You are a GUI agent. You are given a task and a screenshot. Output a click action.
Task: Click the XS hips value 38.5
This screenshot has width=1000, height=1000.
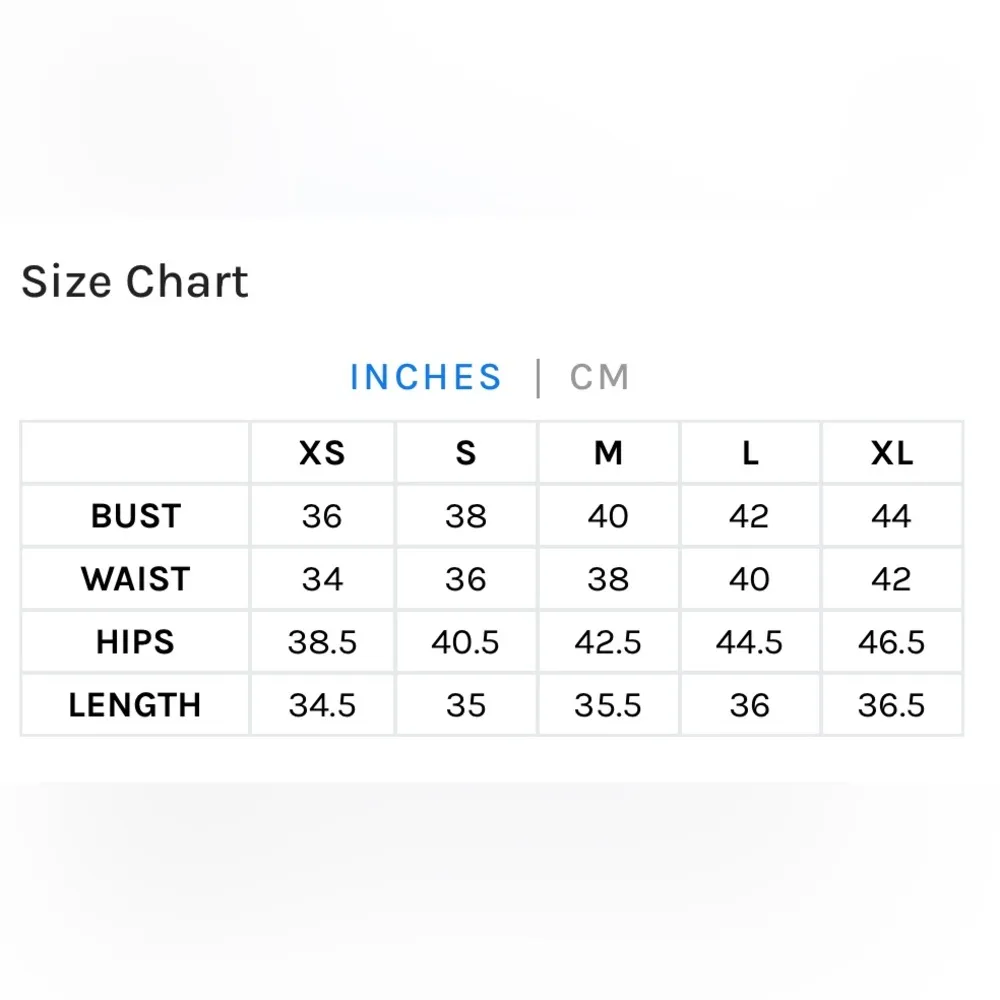[x=322, y=642]
